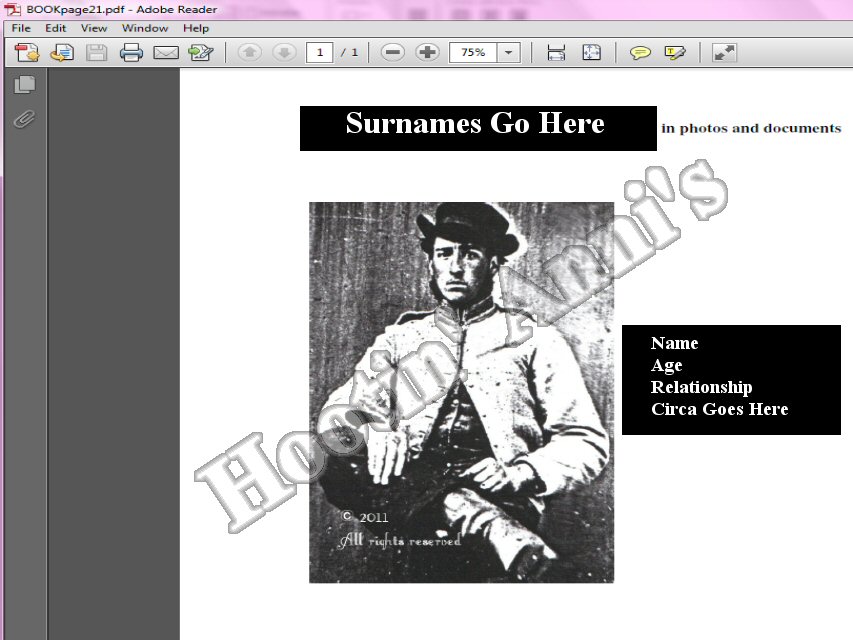Open the zoom level dropdown arrow

coord(509,53)
